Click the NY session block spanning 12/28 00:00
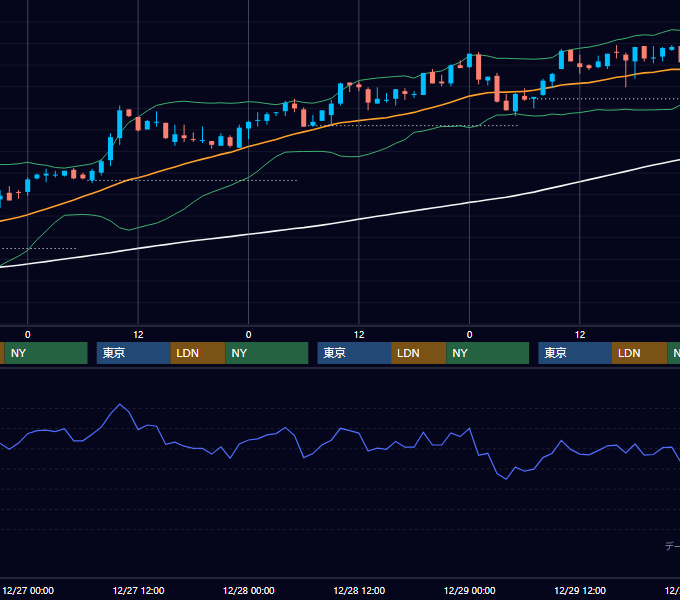Screen dimensions: 680x600 point(267,353)
